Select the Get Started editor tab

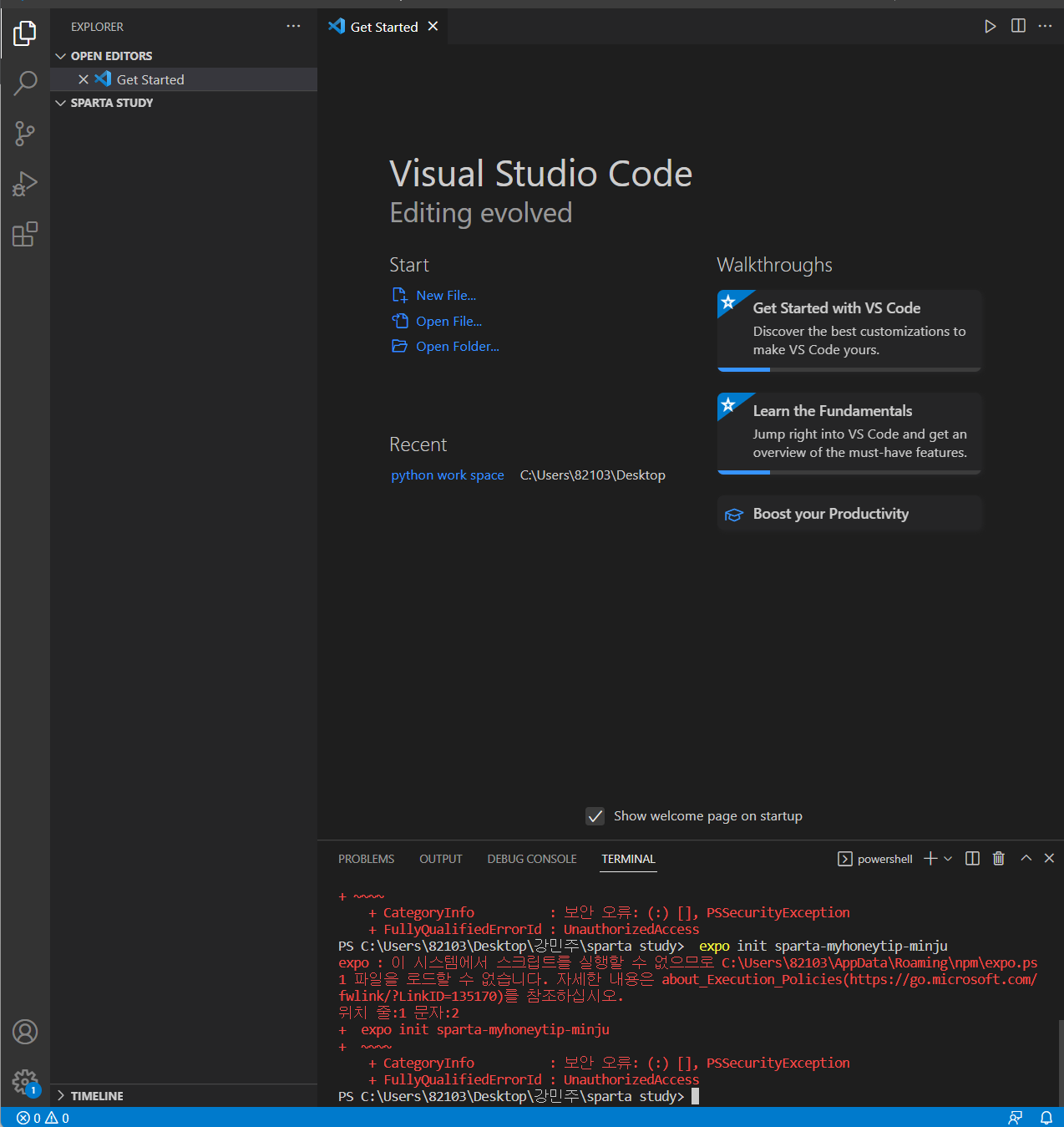383,26
